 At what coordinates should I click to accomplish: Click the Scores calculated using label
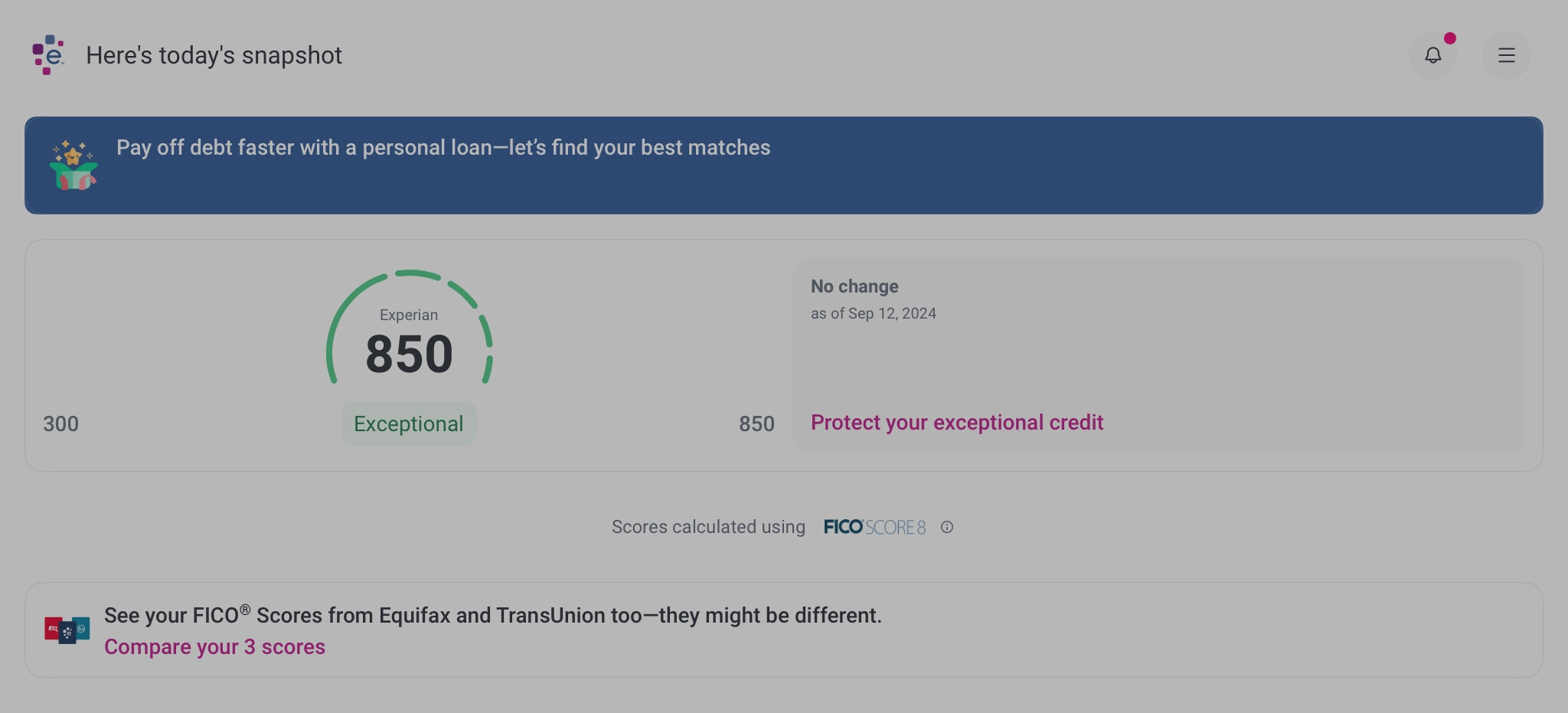point(708,527)
